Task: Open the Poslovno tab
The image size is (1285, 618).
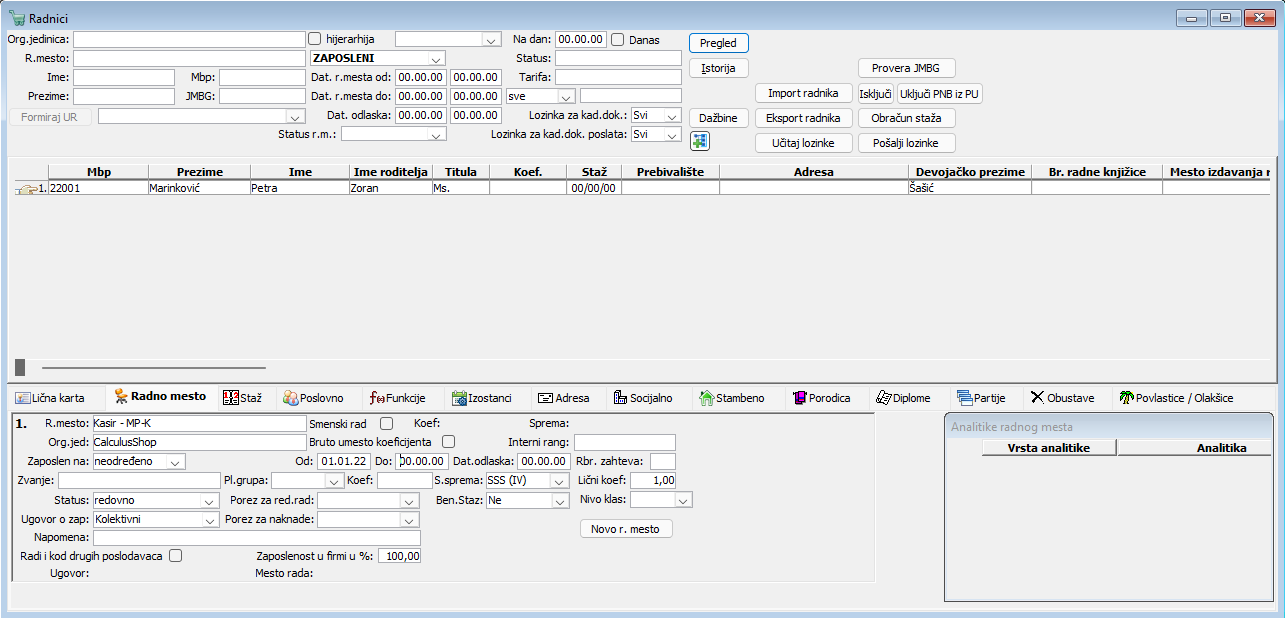Action: [313, 398]
